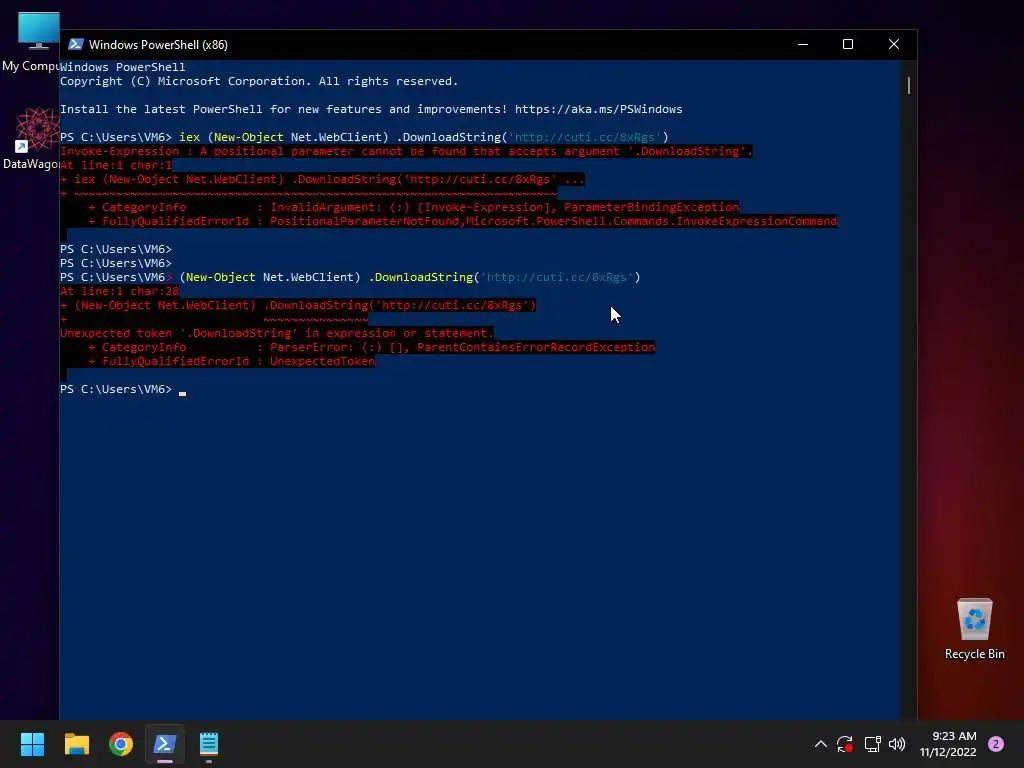The image size is (1024, 768).
Task: Minimize the Windows PowerShell window
Action: pos(803,44)
